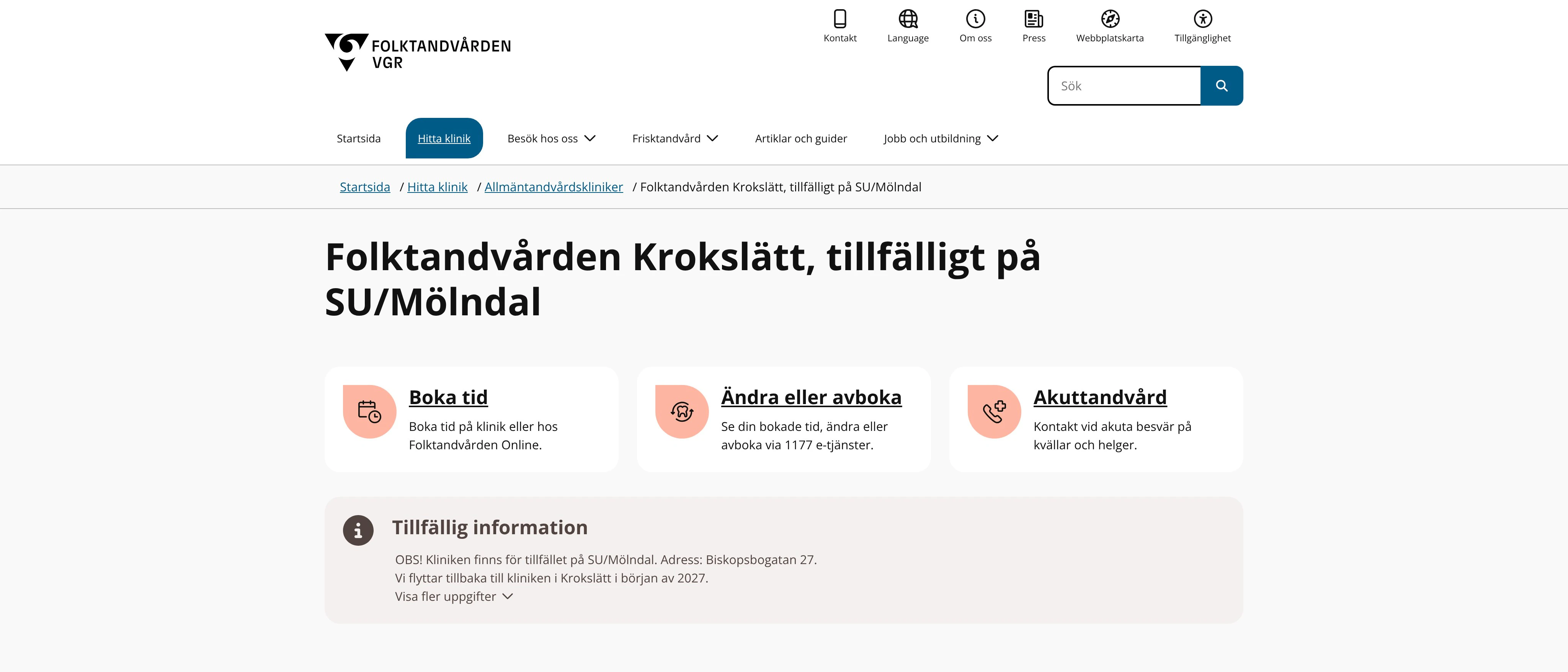Focus the Sök search field
Viewport: 1568px width, 672px height.
click(1124, 86)
